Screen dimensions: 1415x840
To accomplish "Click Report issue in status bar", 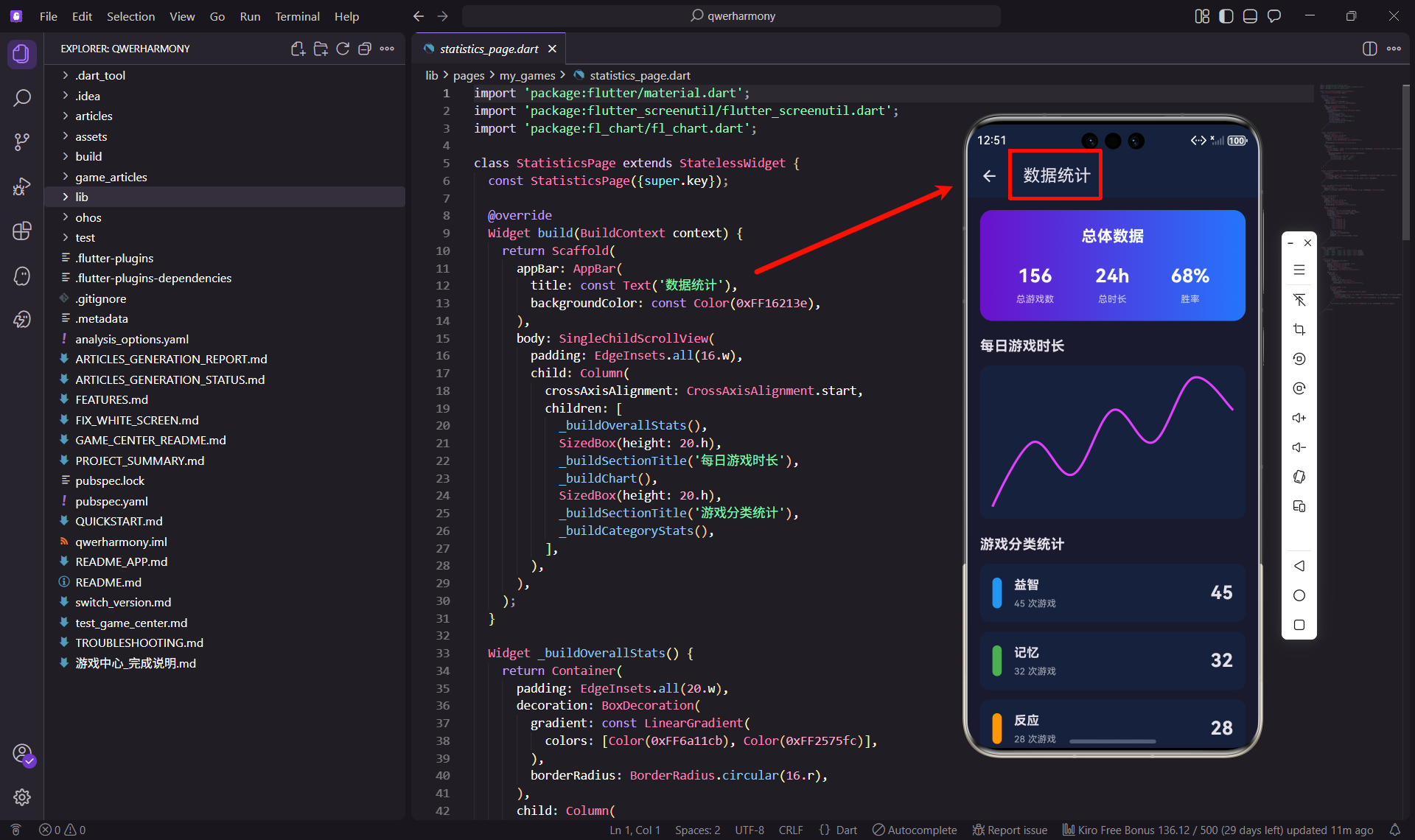I will [1010, 830].
